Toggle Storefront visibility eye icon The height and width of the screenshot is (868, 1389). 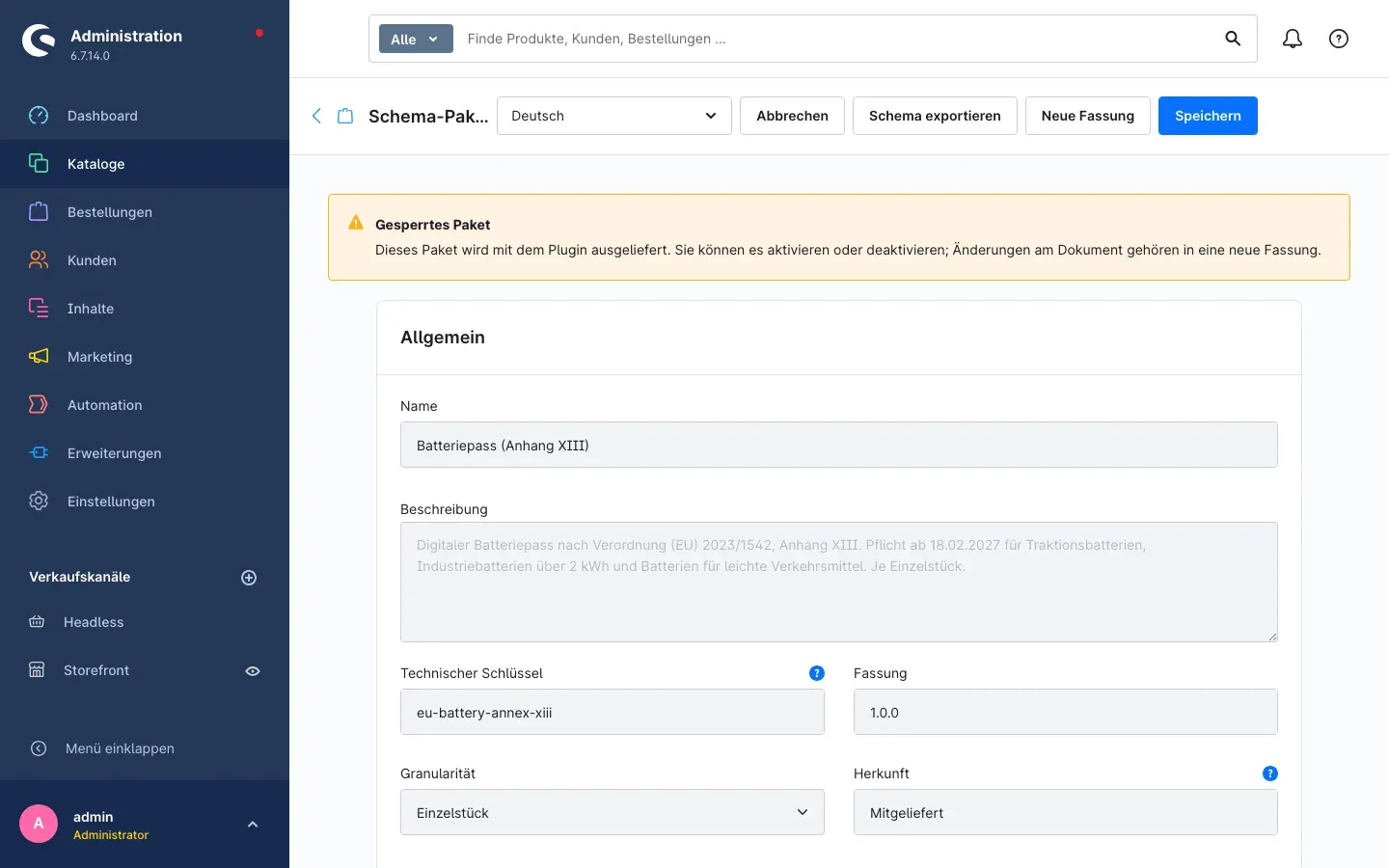click(x=253, y=671)
